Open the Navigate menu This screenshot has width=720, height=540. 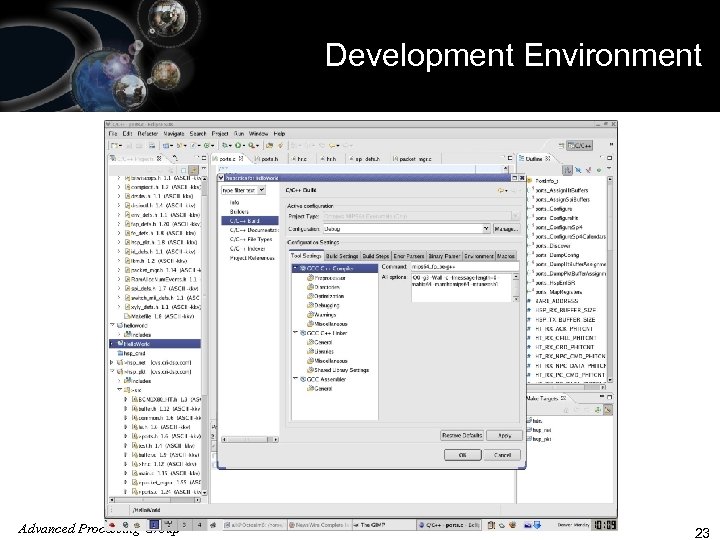pyautogui.click(x=174, y=134)
